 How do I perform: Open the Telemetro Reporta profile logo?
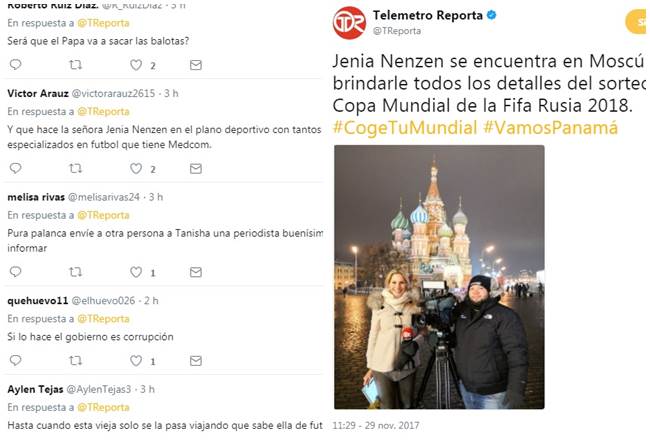pyautogui.click(x=349, y=23)
